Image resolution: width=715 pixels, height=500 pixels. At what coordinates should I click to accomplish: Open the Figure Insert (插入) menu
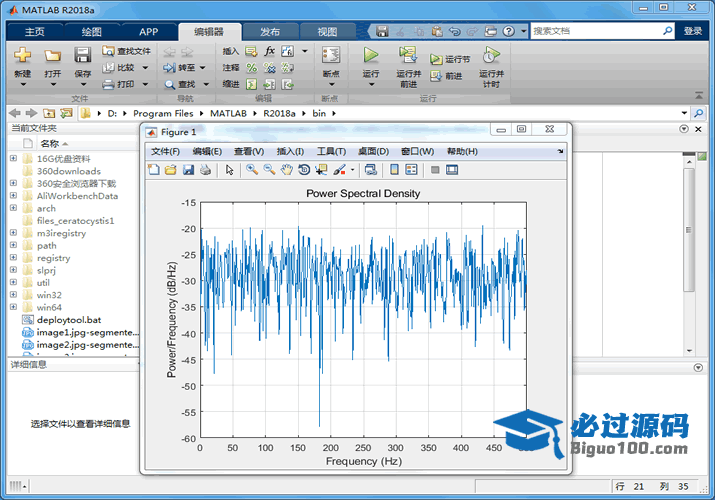pyautogui.click(x=290, y=151)
